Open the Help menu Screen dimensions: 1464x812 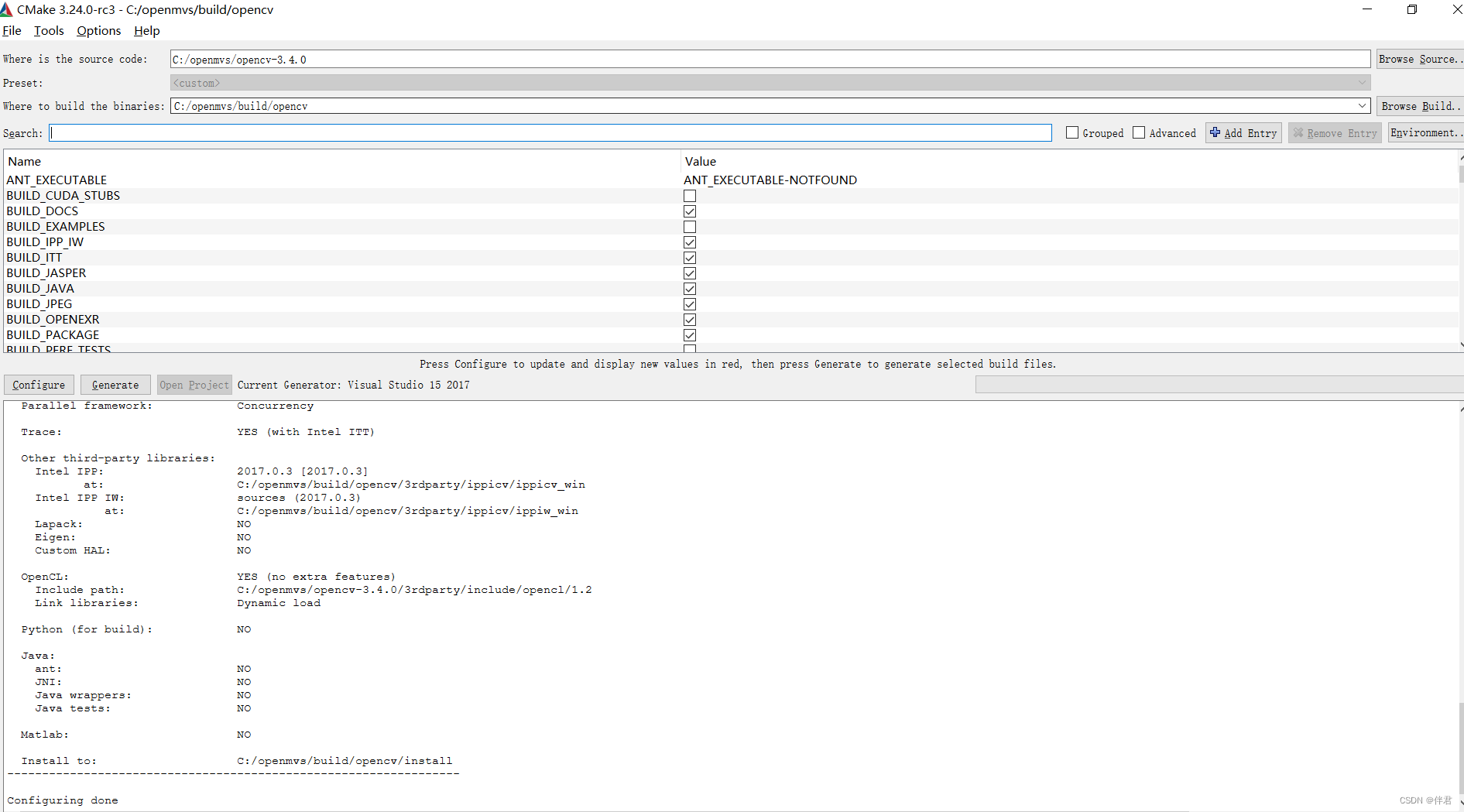146,31
